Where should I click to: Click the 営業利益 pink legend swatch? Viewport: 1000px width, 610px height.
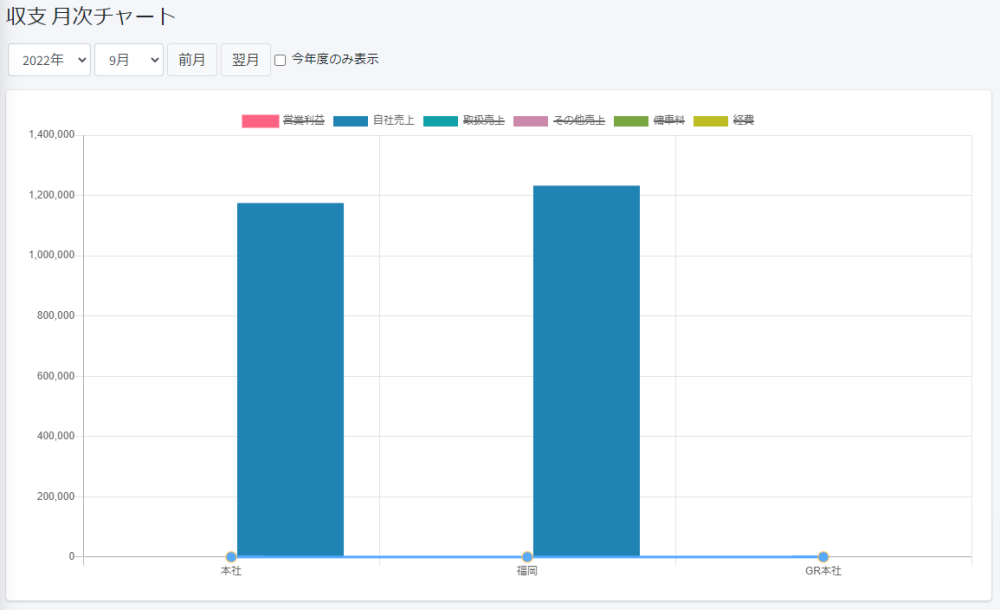point(260,121)
